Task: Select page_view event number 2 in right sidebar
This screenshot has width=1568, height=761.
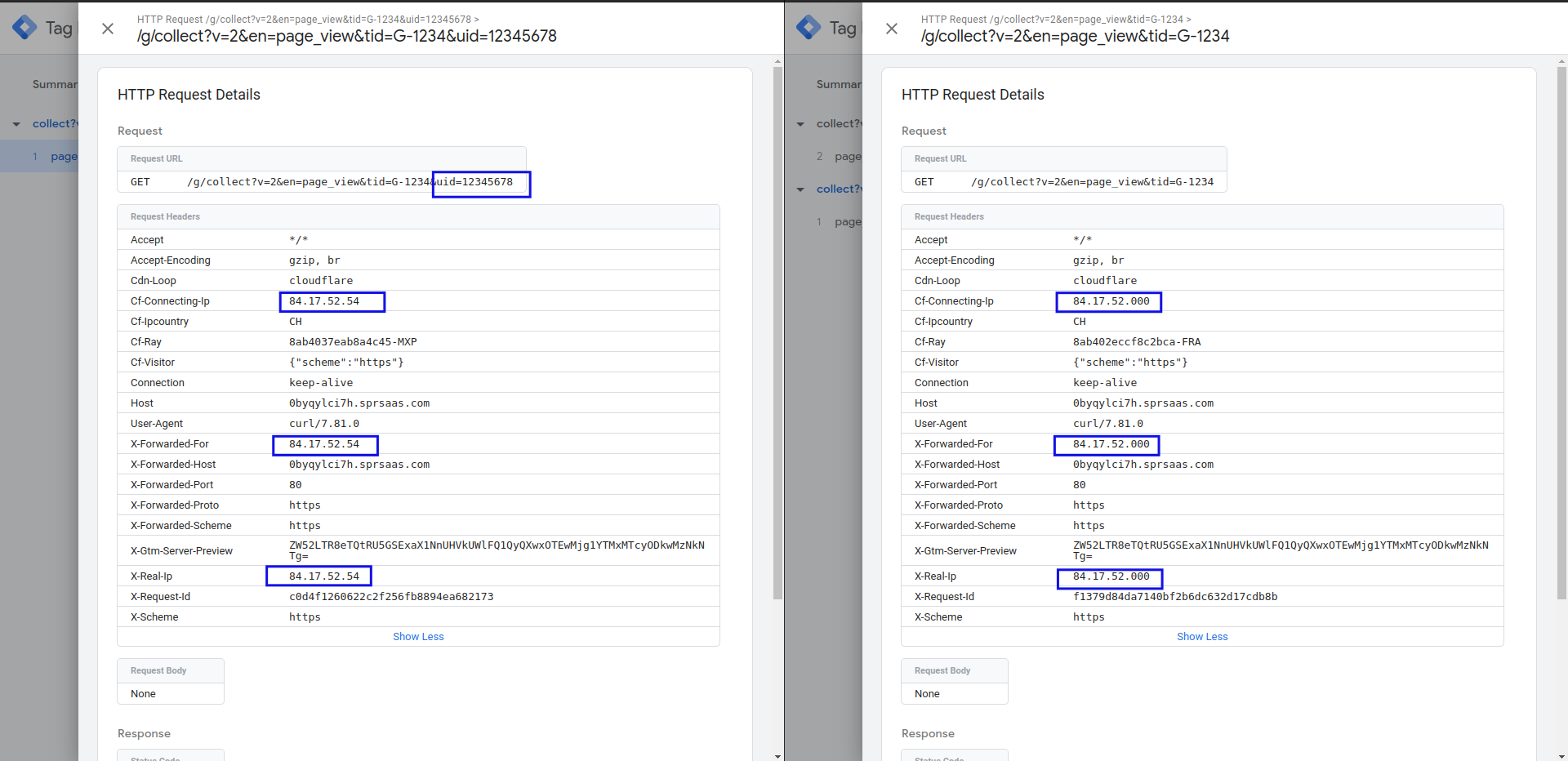Action: (849, 156)
